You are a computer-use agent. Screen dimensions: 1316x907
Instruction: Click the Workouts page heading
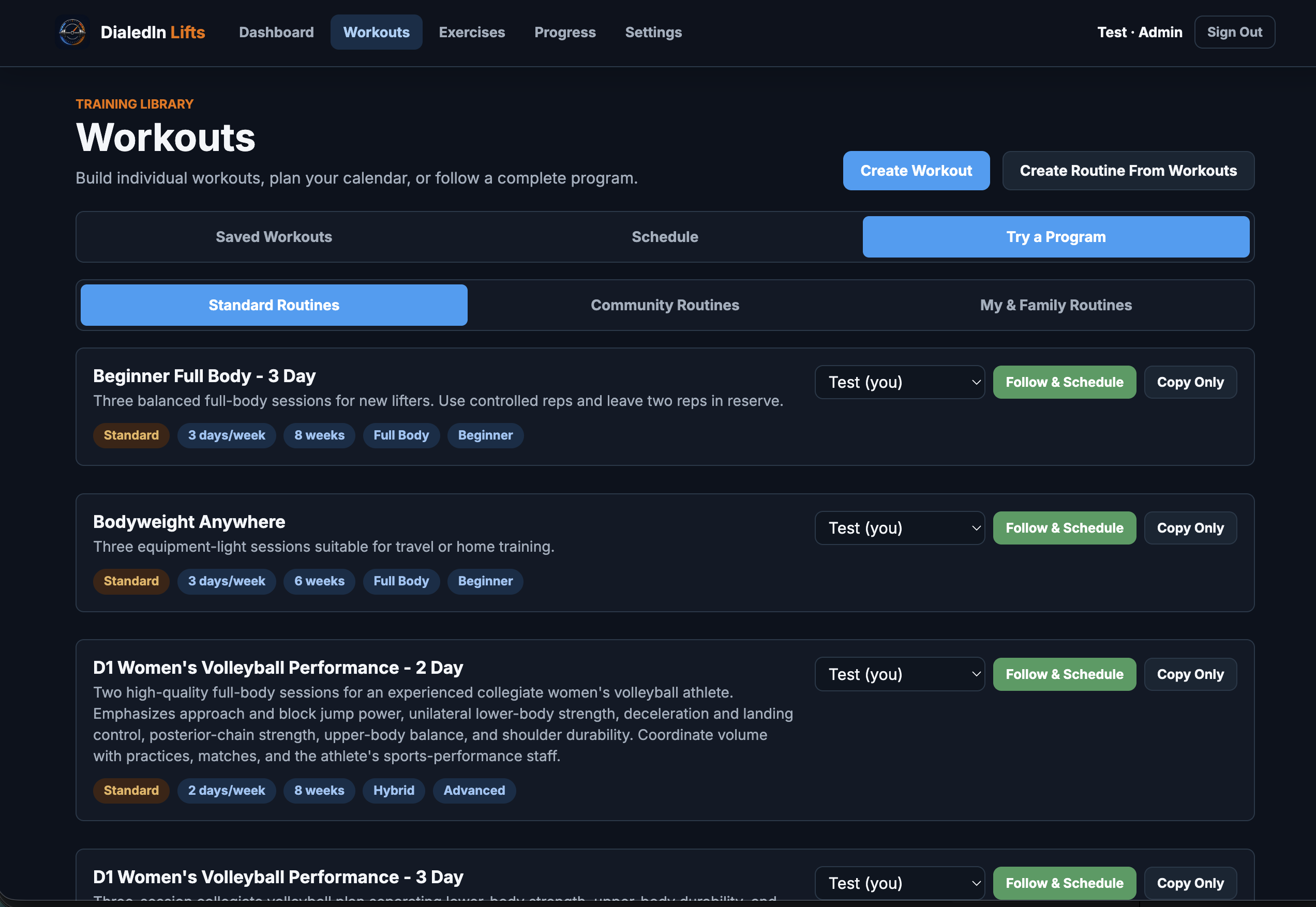166,138
